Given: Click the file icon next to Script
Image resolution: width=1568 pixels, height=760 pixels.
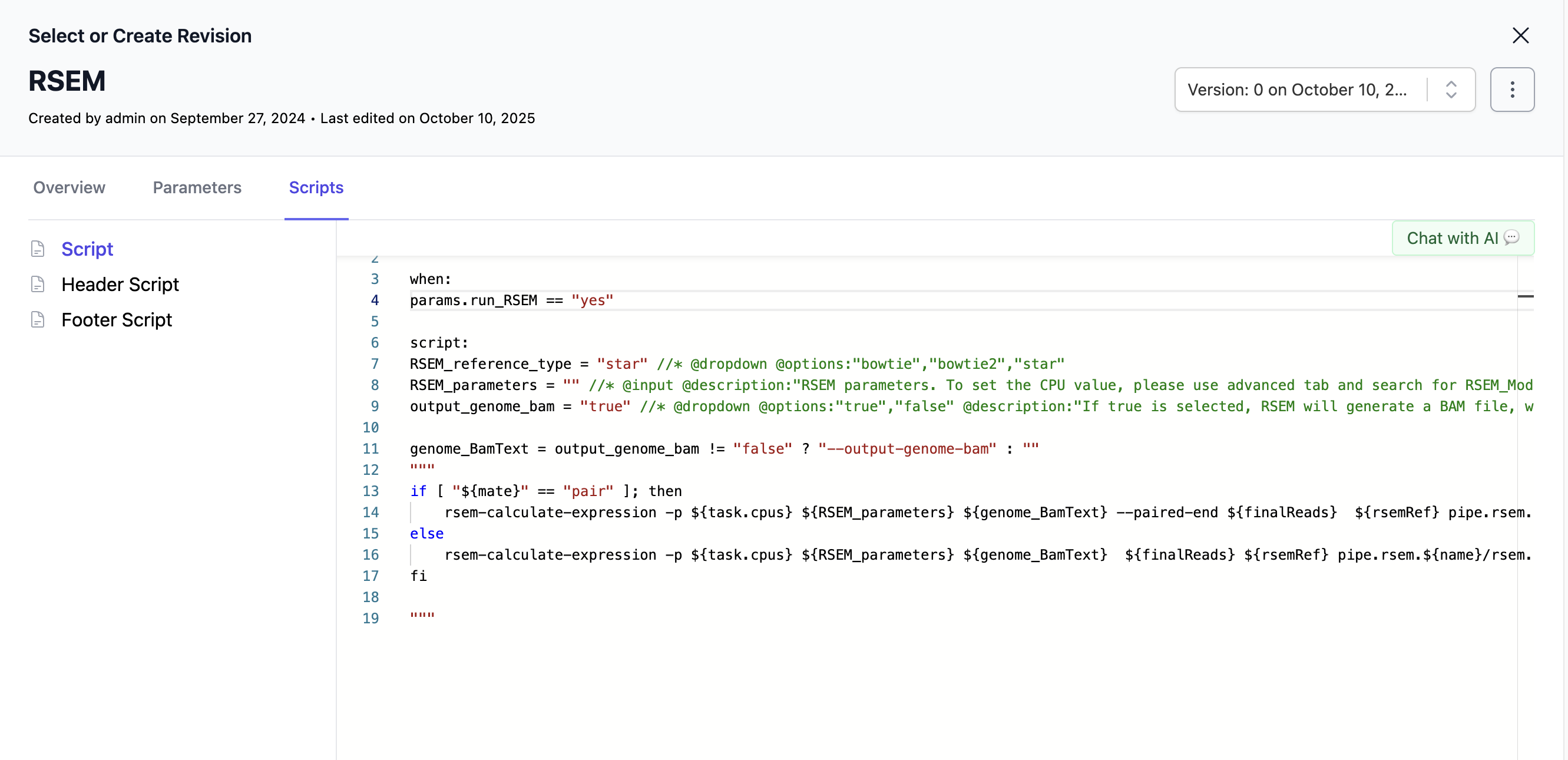Looking at the screenshot, I should 38,249.
